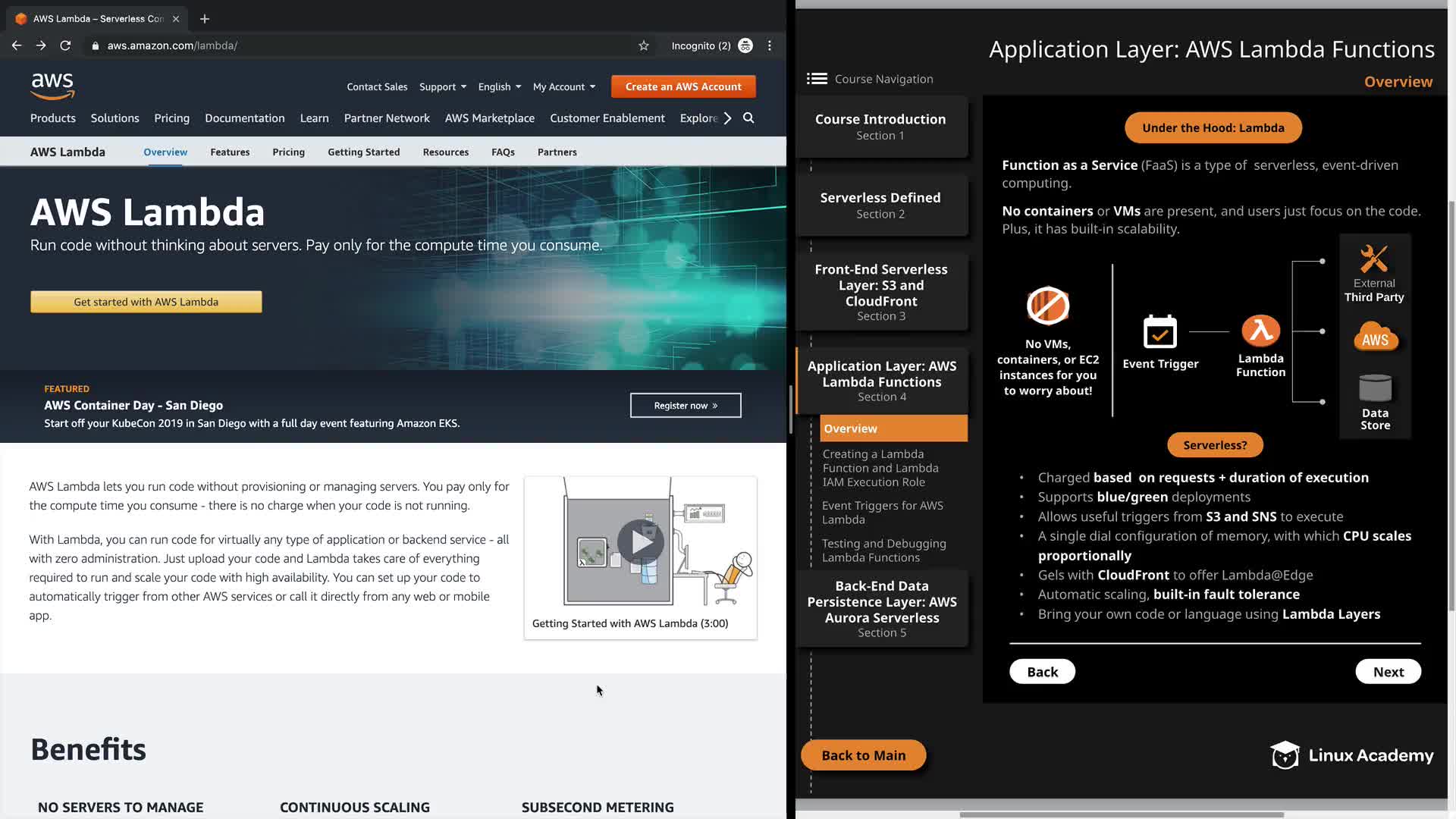Screen dimensions: 1456x819
Task: Click Get started with AWS Lambda button
Action: pos(146,302)
